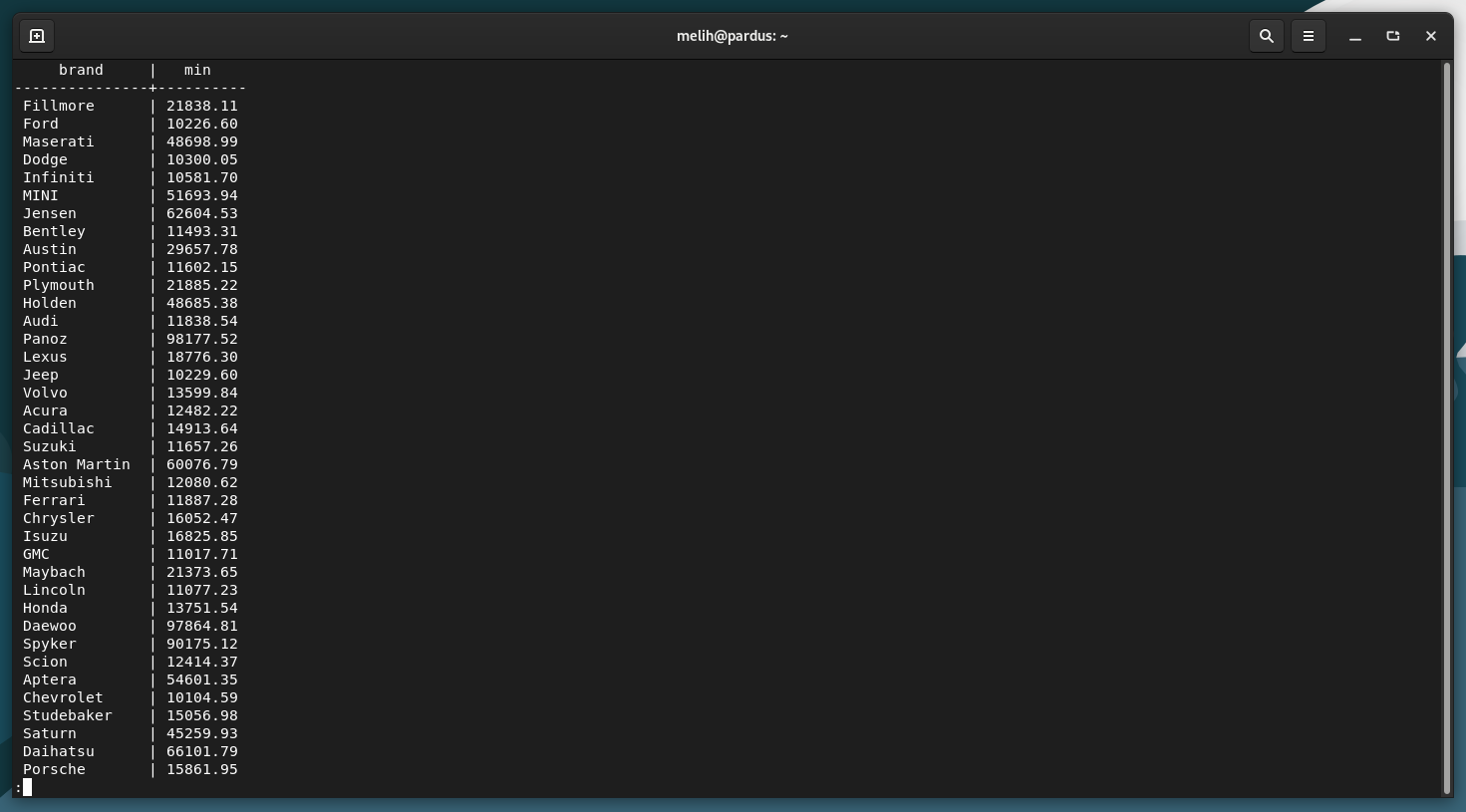Select the price 48698.99
This screenshot has width=1466, height=812.
point(202,141)
